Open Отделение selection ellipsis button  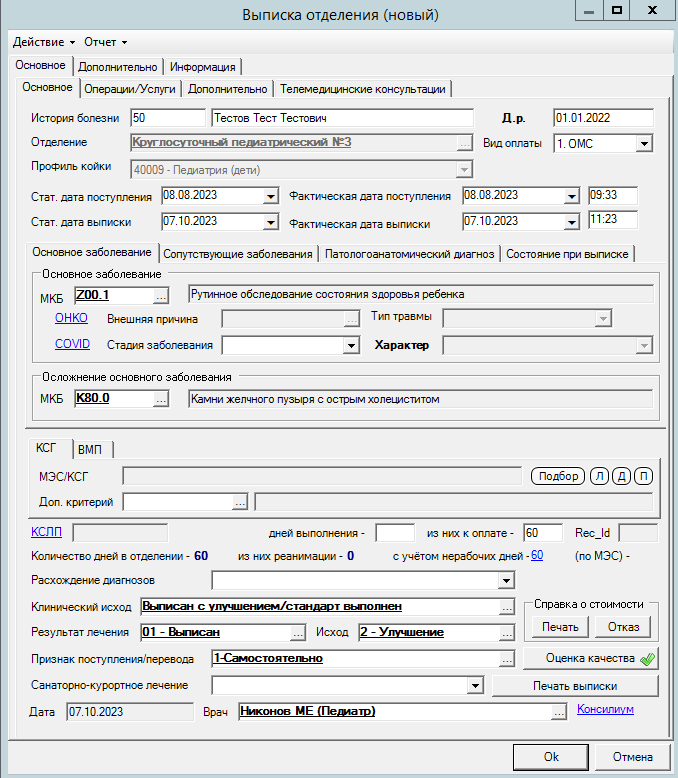(465, 144)
